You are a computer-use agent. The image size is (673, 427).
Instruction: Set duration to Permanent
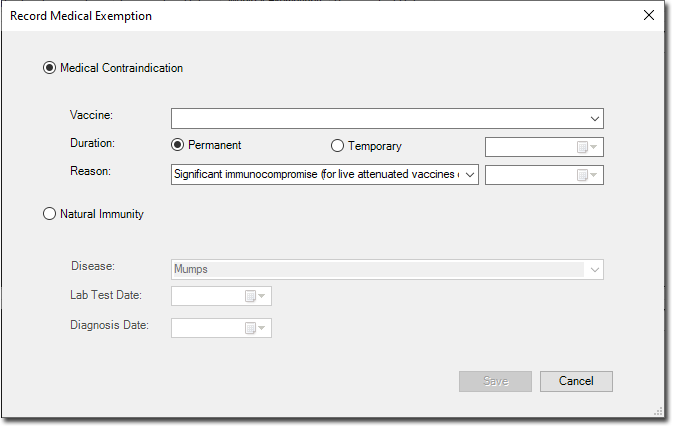[177, 145]
